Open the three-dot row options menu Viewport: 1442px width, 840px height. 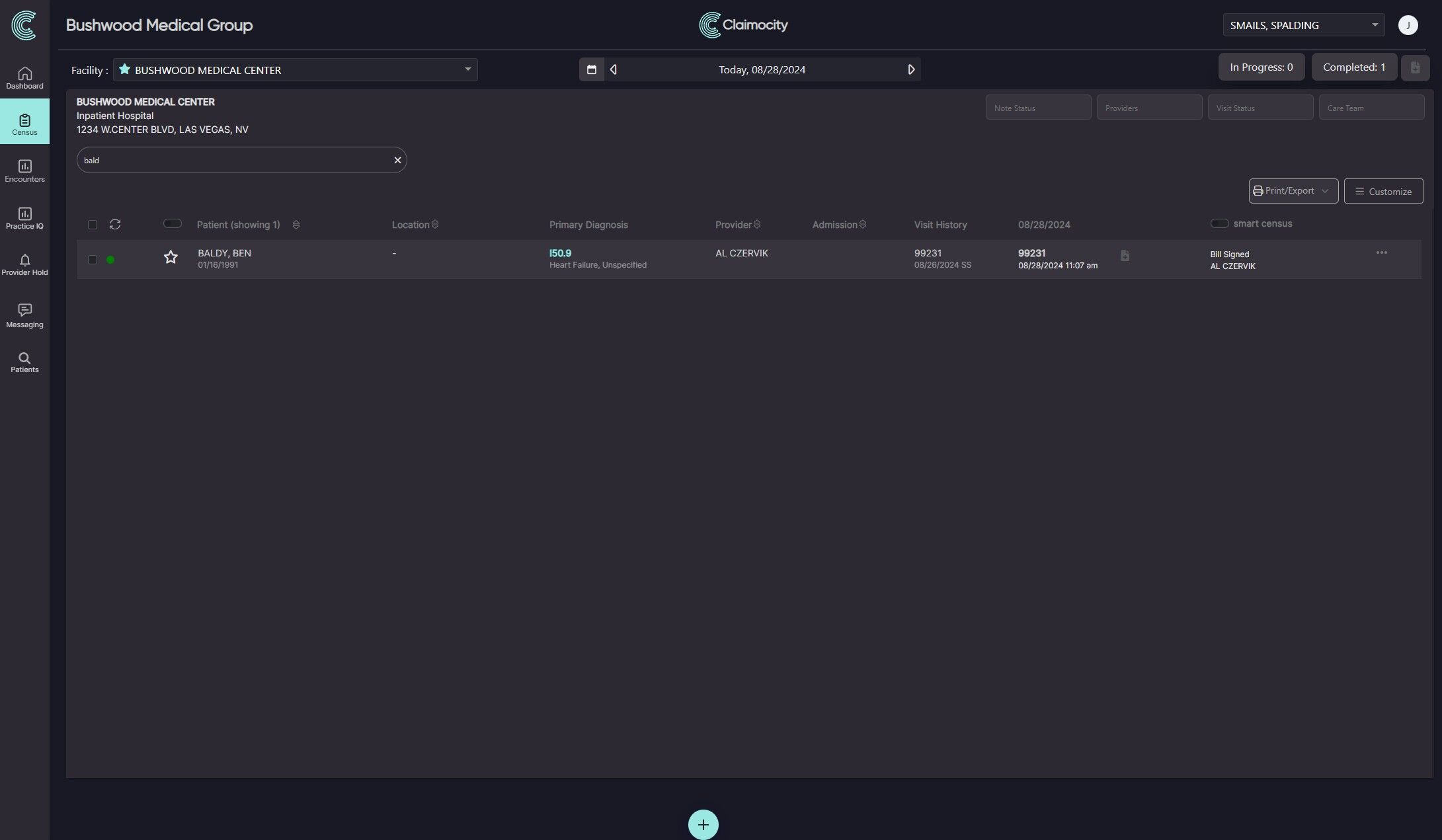coord(1381,253)
